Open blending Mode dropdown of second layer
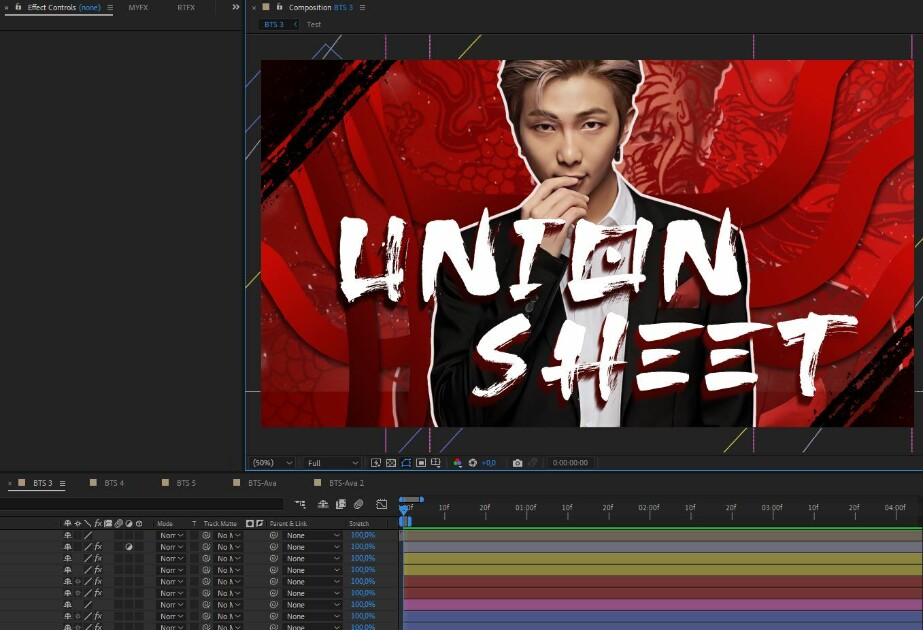The image size is (923, 630). click(171, 547)
